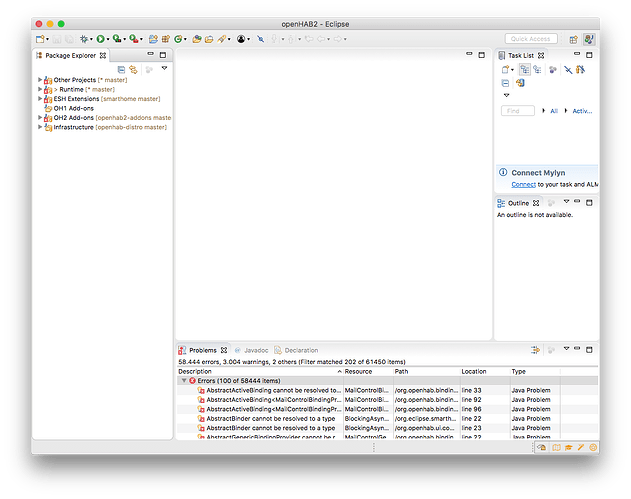The height and width of the screenshot is (499, 631).
Task: Click the Run button in the toolbar
Action: [101, 39]
